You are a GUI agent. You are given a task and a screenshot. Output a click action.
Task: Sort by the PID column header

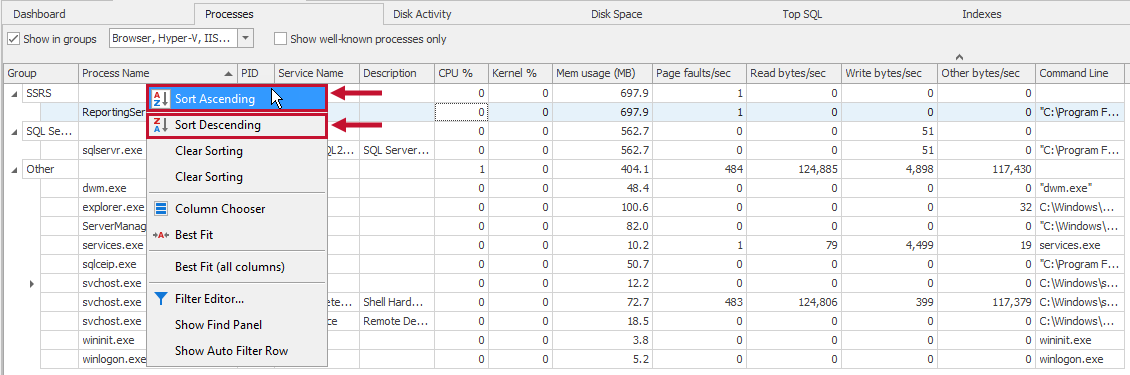tap(256, 73)
